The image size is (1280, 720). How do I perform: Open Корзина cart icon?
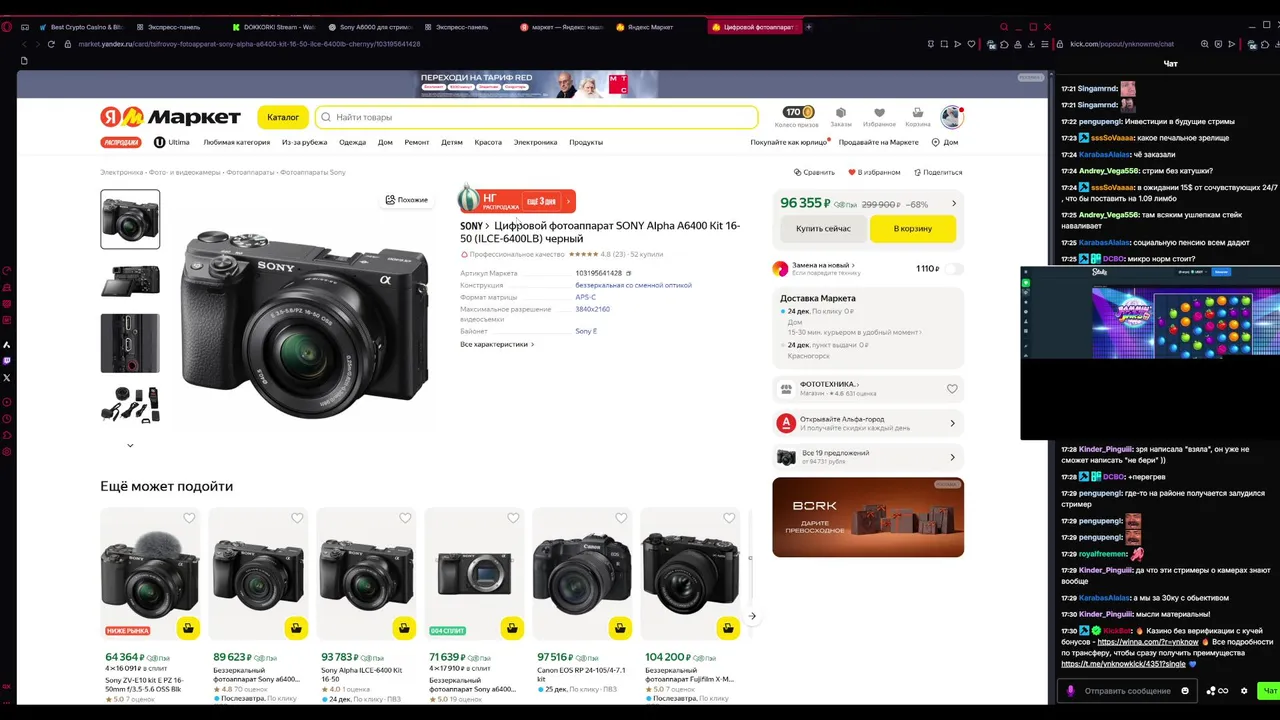click(x=917, y=117)
